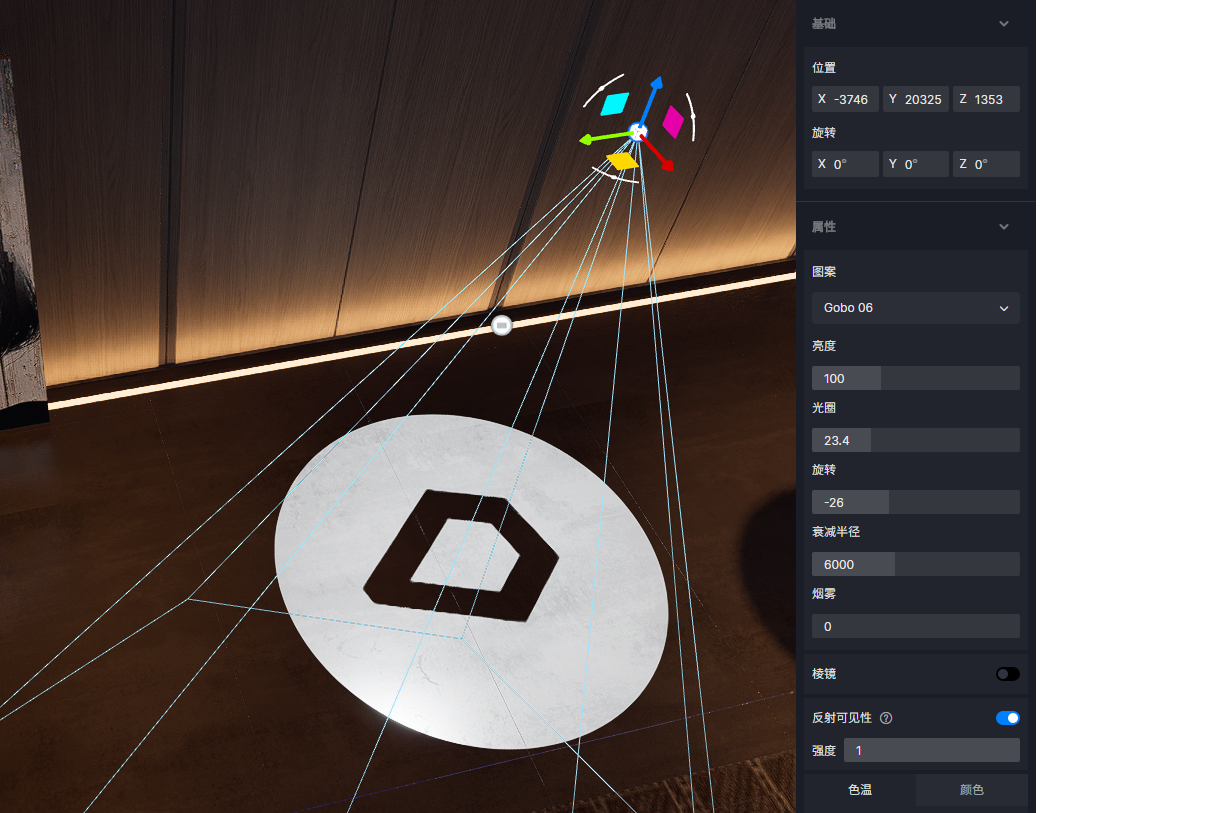
Task: Disable the 反射可见性 toggle switch
Action: point(1007,718)
